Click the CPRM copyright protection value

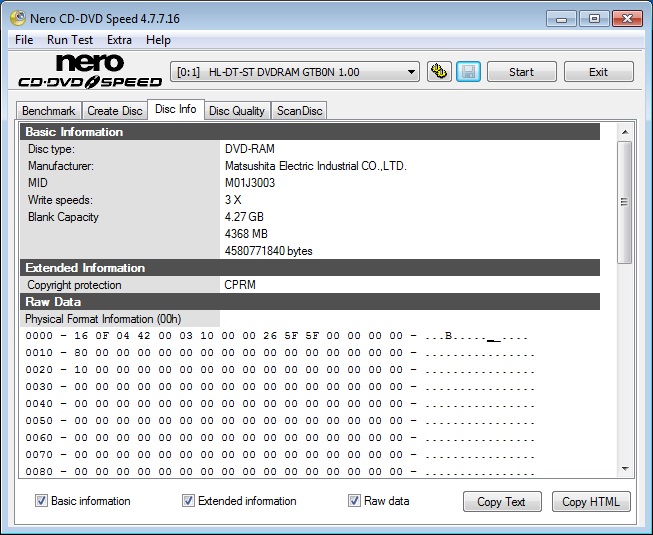pos(240,285)
